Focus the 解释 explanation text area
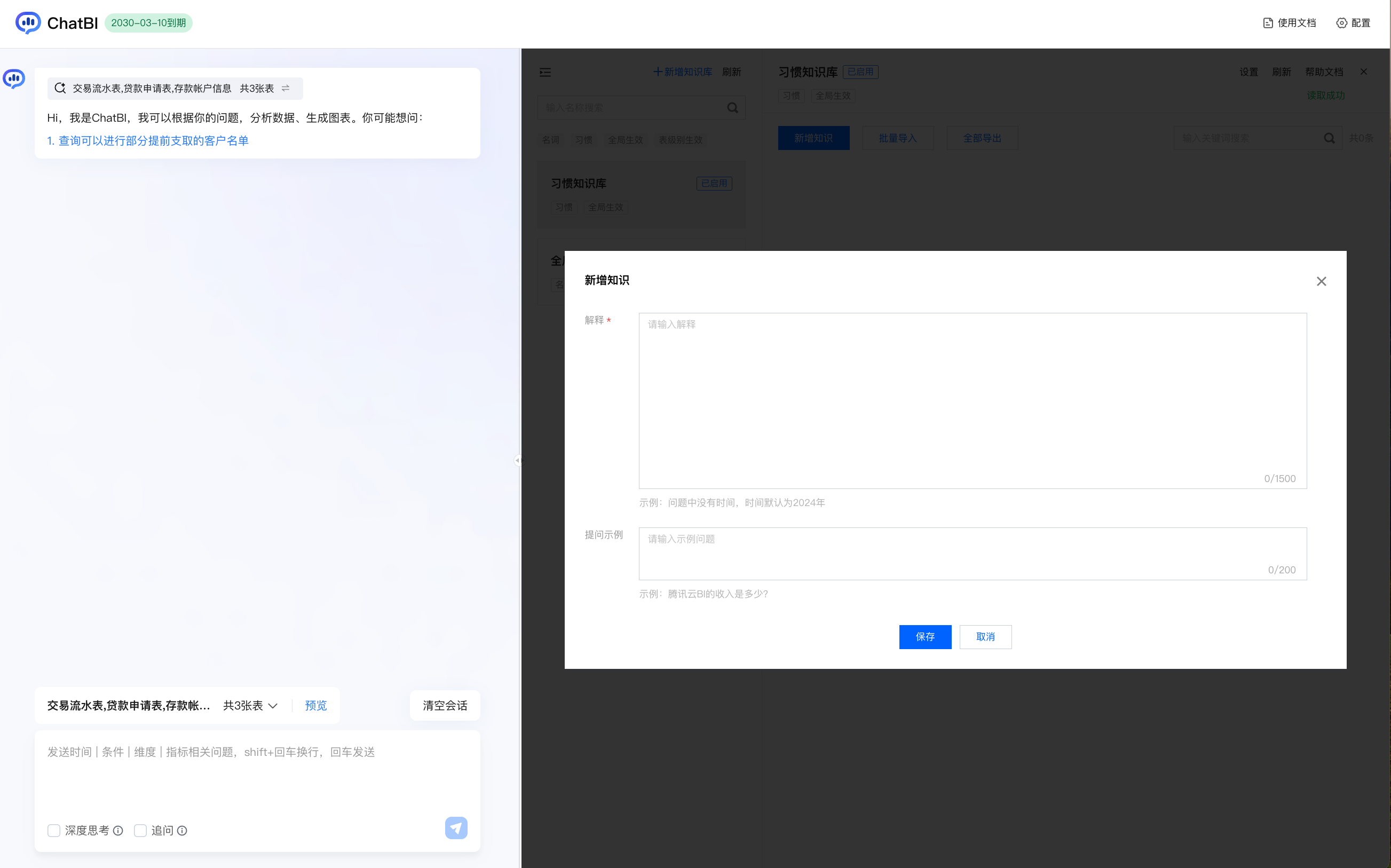 click(972, 400)
